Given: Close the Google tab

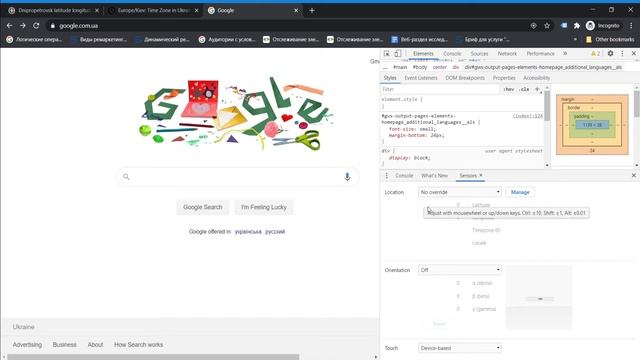Looking at the screenshot, I should [x=296, y=11].
